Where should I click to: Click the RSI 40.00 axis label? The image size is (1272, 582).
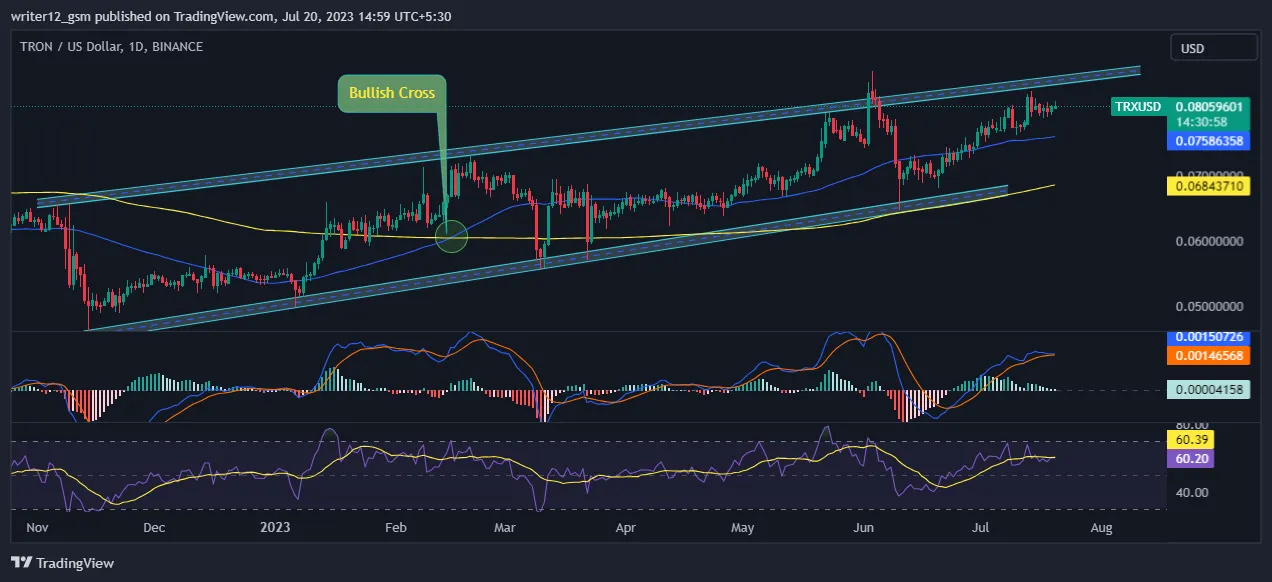tap(1191, 492)
